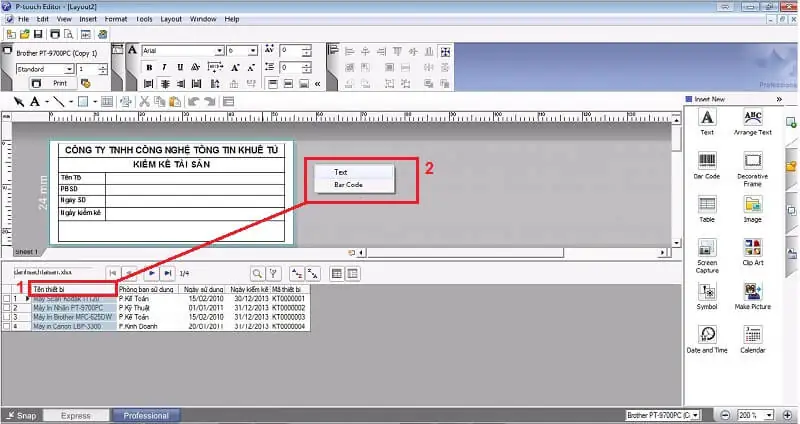
Task: Click the Phòng ban sử dụng column header
Action: click(146, 289)
